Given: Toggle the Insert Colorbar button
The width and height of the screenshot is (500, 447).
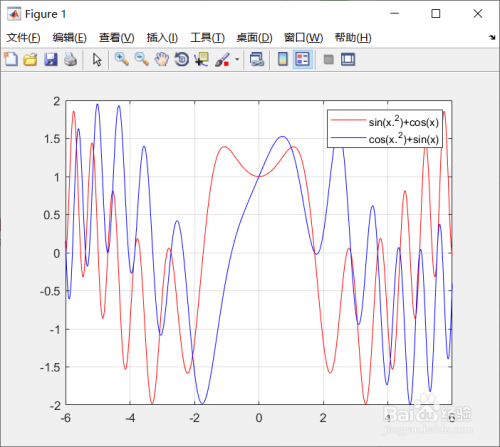Looking at the screenshot, I should (x=283, y=60).
